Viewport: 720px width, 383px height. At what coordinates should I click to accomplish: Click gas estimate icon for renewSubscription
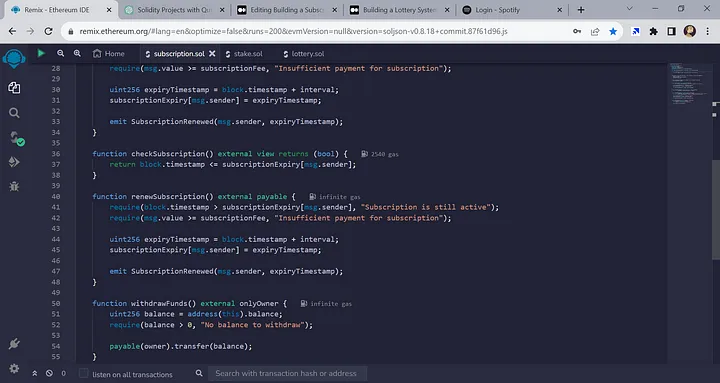[312, 197]
